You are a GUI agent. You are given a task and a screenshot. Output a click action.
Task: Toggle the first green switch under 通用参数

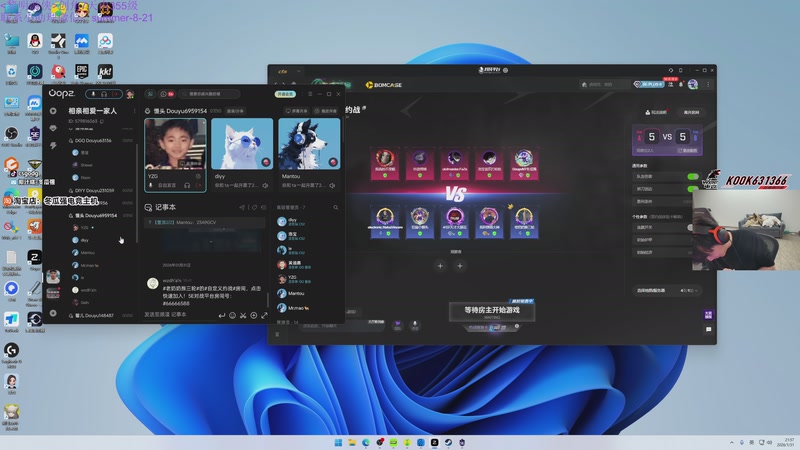point(693,177)
